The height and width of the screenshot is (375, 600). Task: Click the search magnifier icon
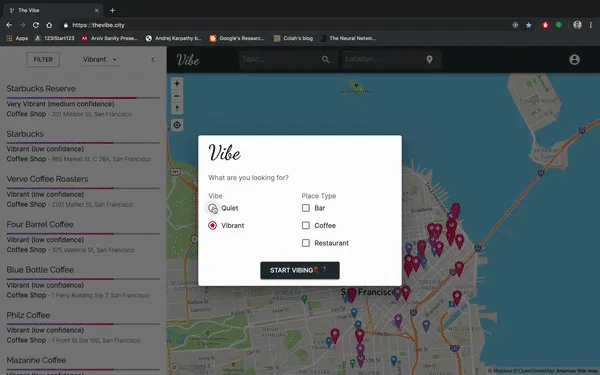[325, 59]
